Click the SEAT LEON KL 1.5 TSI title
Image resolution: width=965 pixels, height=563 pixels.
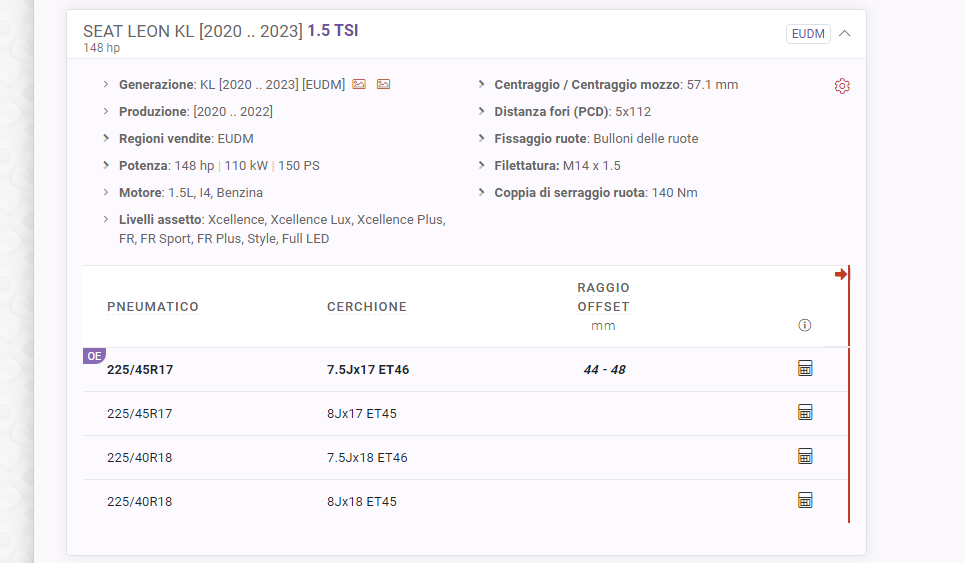(220, 31)
